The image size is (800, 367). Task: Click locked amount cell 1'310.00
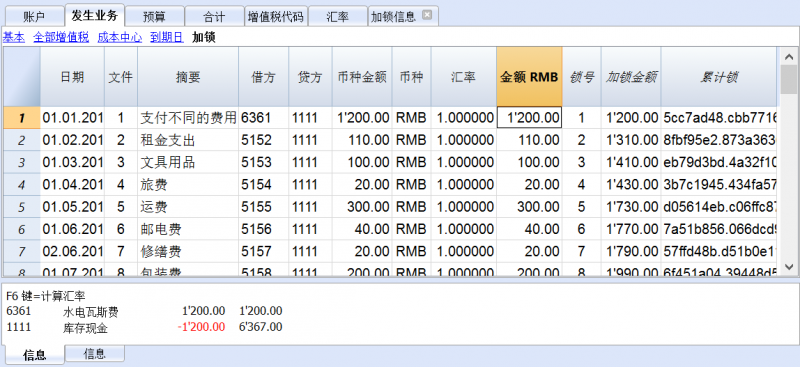click(x=631, y=140)
